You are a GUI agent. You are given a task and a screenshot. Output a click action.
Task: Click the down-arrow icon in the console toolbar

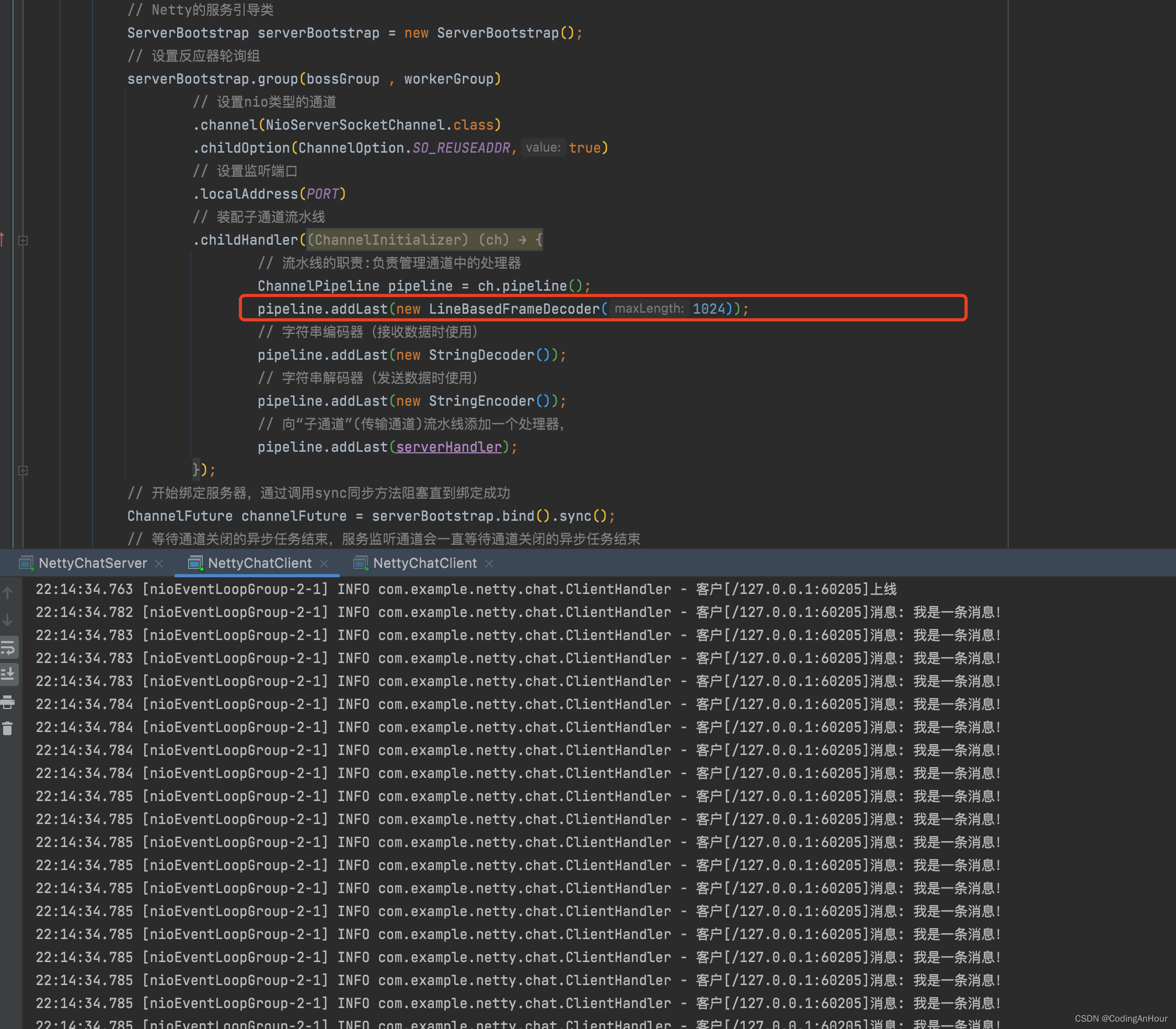tap(7, 620)
